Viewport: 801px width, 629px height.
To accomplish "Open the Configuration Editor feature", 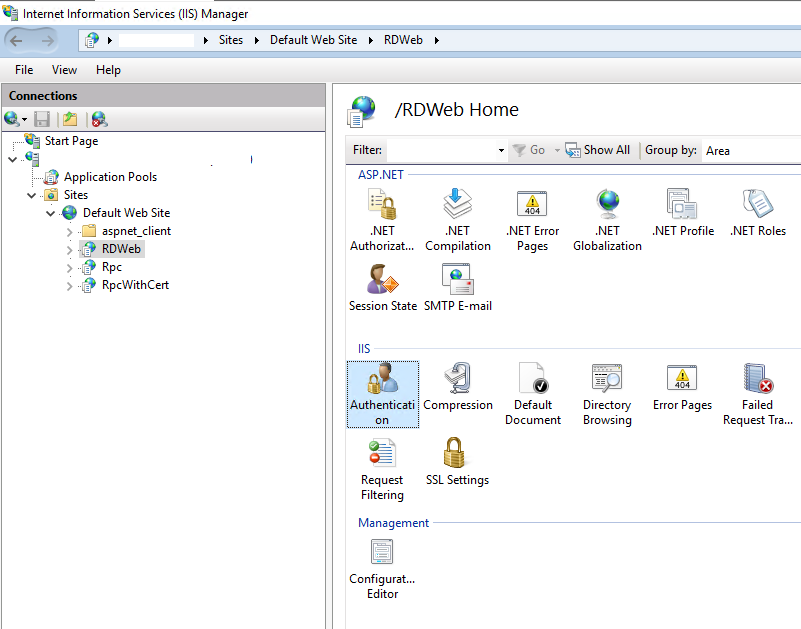I will click(x=382, y=569).
